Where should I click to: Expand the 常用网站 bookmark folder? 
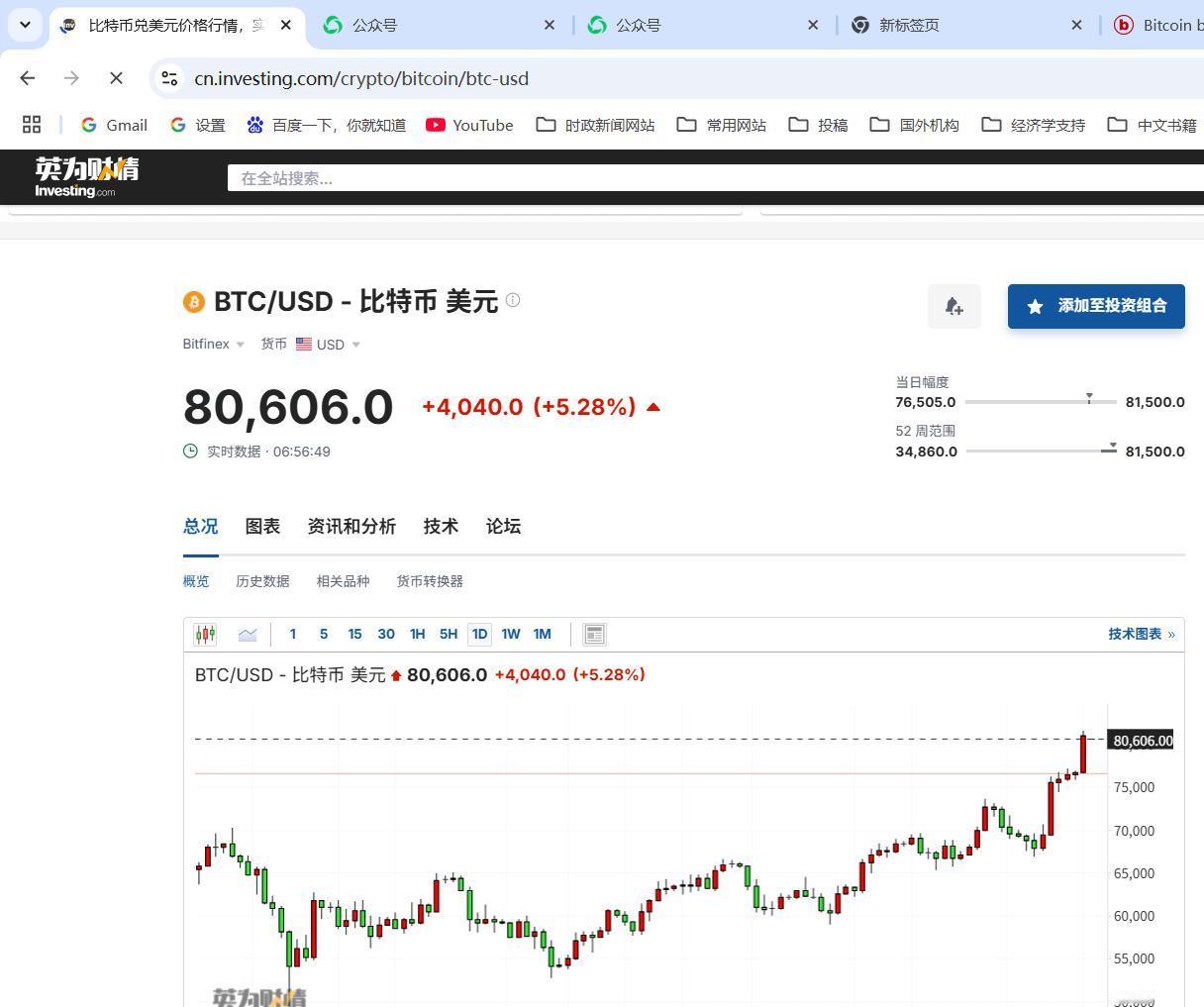721,125
